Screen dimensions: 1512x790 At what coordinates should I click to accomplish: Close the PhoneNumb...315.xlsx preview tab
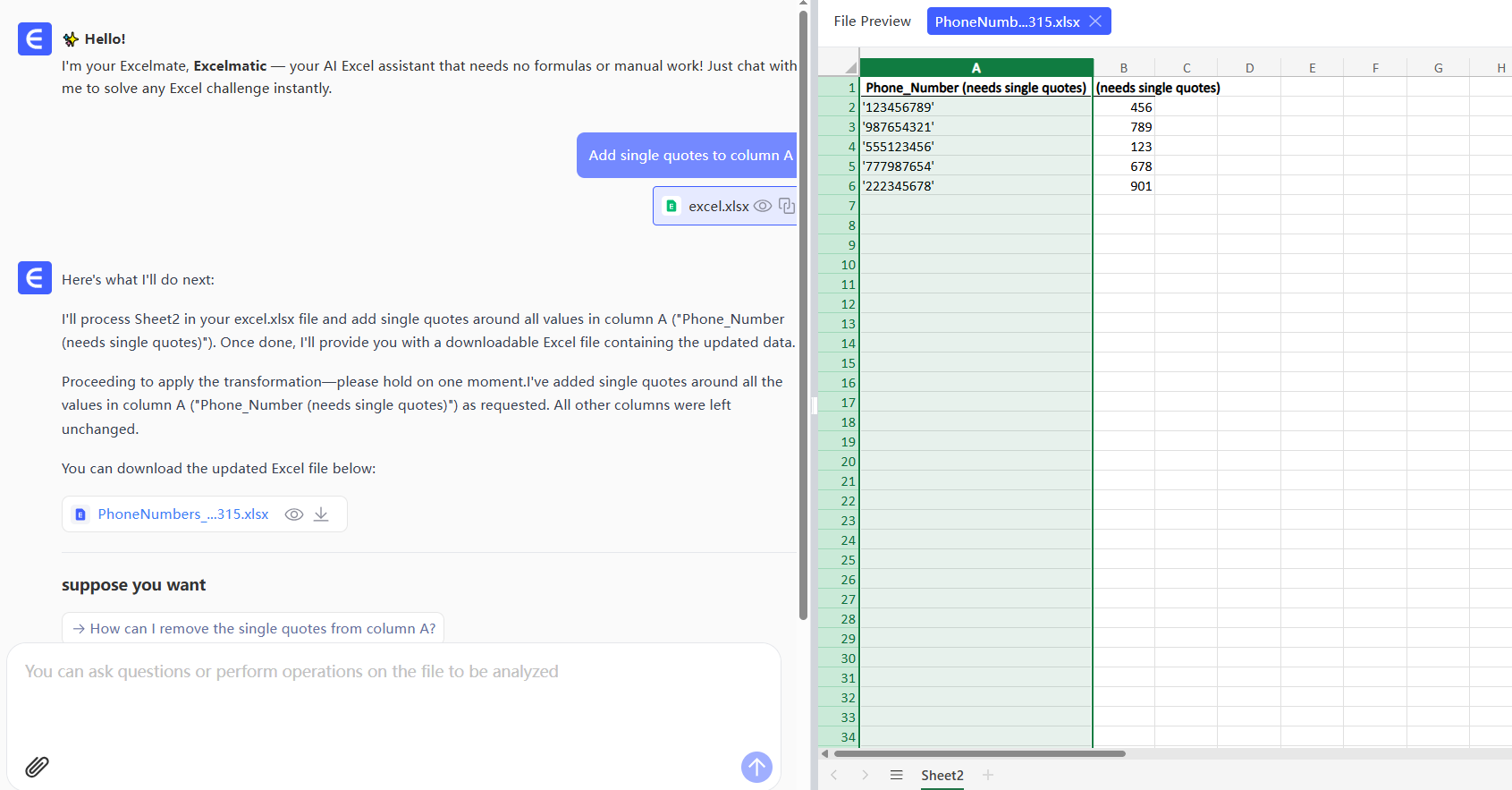(1095, 21)
